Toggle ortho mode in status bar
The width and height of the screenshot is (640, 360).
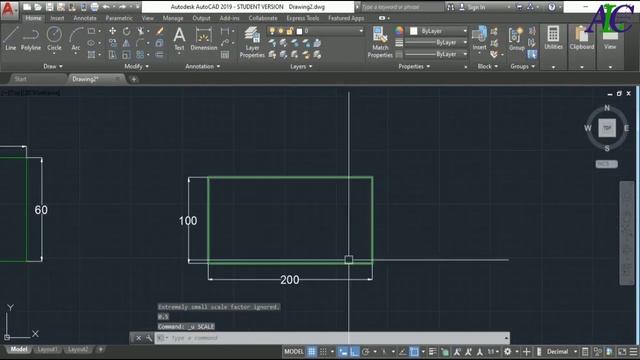pos(354,351)
